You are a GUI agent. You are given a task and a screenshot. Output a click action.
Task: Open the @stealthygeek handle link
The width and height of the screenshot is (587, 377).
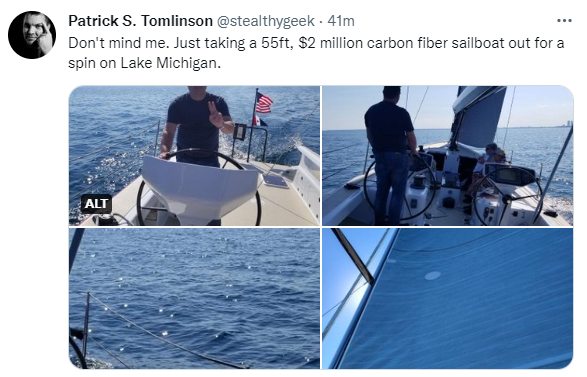pos(266,21)
